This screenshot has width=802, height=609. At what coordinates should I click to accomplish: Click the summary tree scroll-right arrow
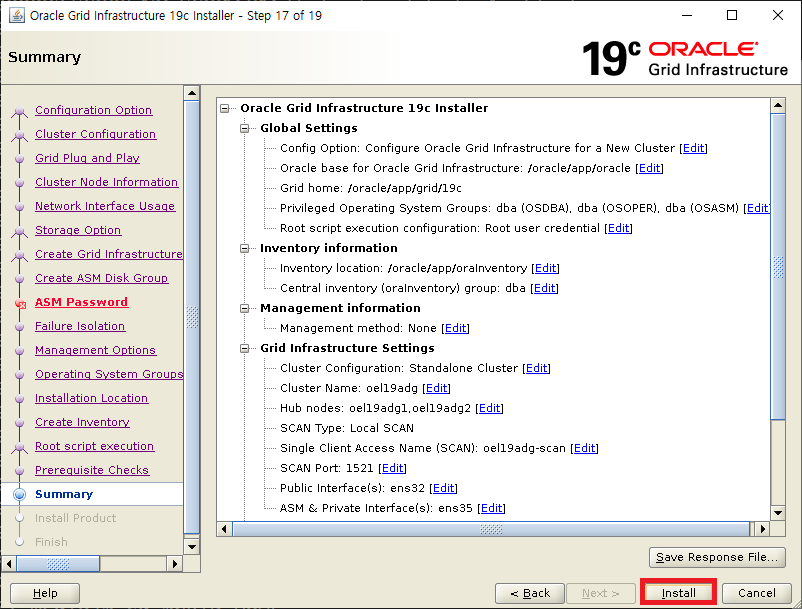(x=763, y=529)
